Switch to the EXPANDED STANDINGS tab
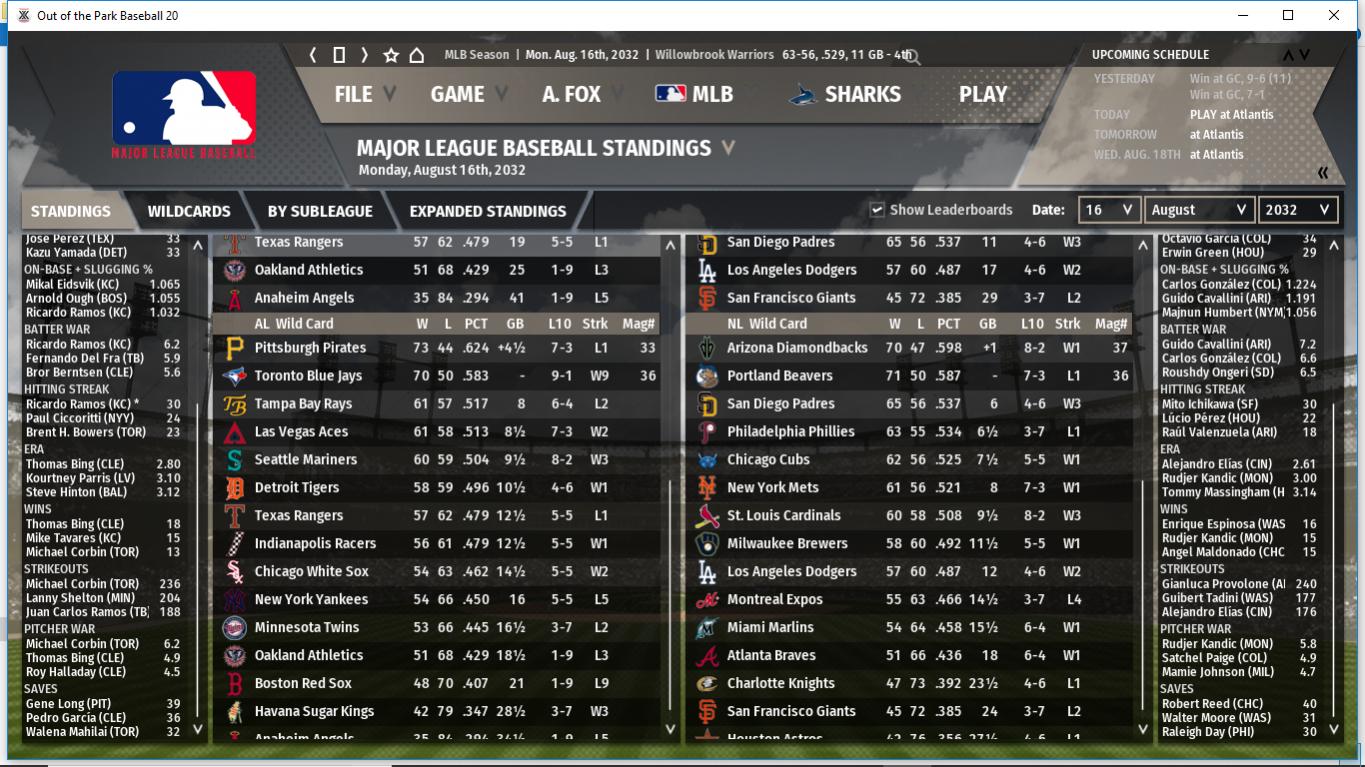The height and width of the screenshot is (767, 1365). [488, 211]
